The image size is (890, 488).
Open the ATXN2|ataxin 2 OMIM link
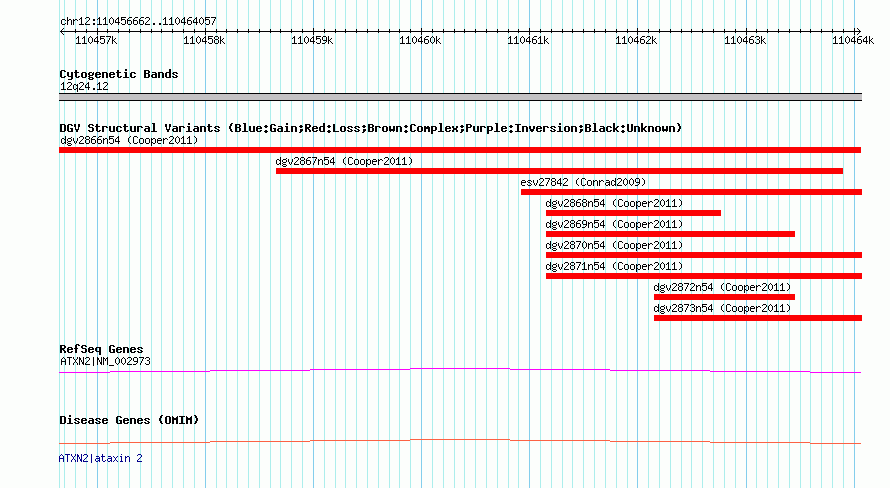pyautogui.click(x=100, y=458)
